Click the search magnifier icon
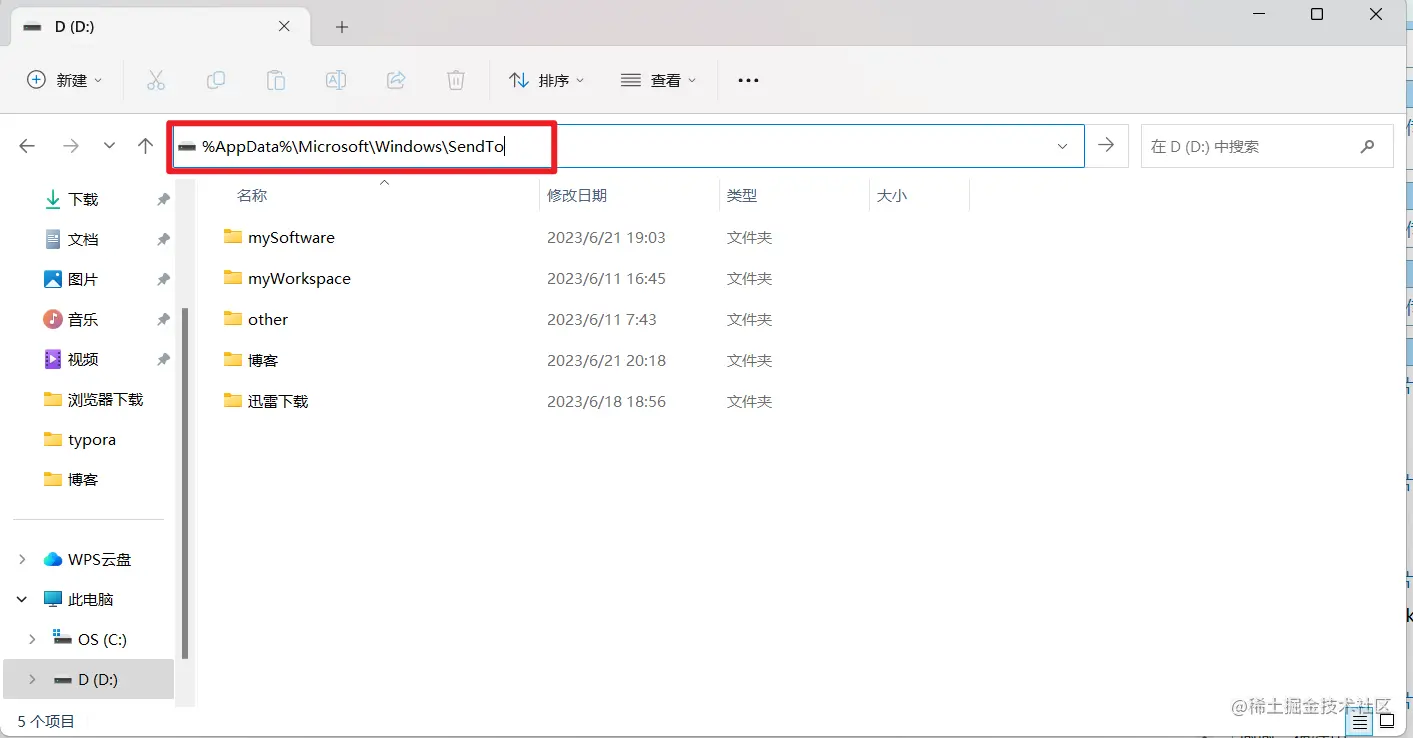This screenshot has height=738, width=1413. coord(1367,146)
